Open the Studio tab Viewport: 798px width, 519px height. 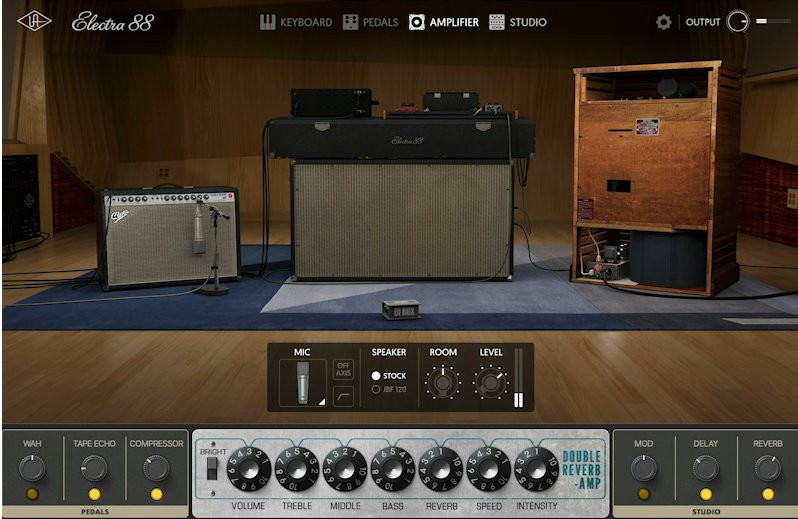pos(518,22)
